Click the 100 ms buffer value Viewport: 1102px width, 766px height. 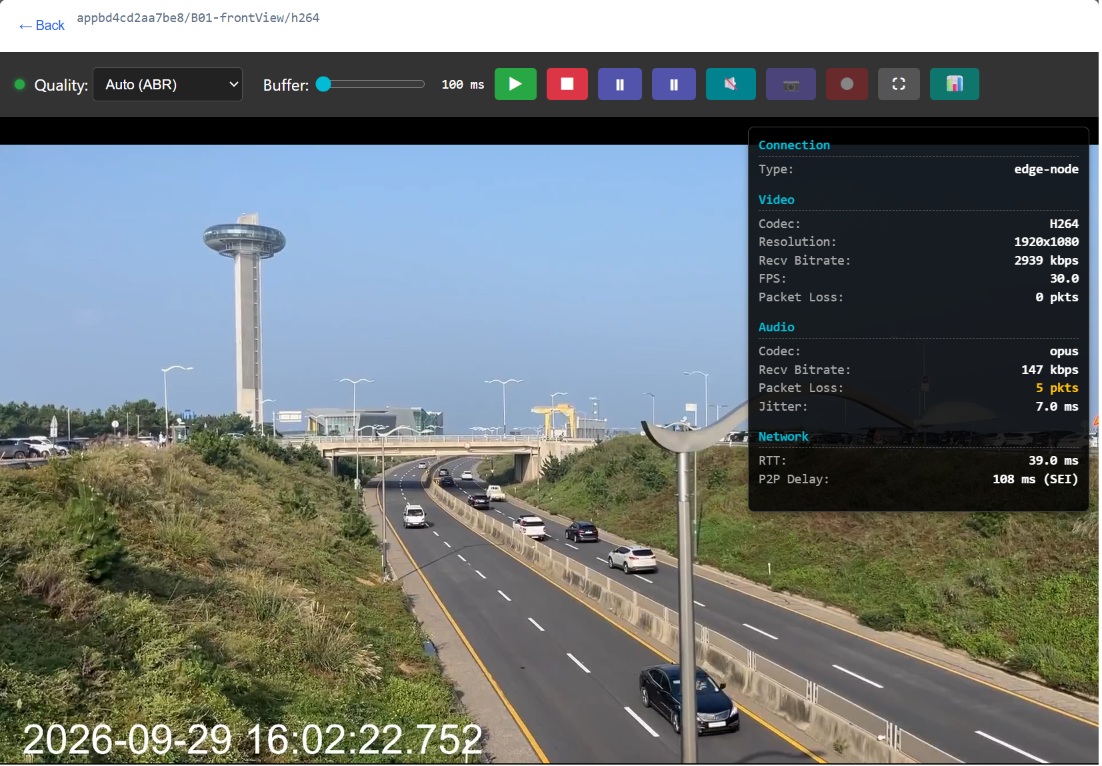pos(462,84)
